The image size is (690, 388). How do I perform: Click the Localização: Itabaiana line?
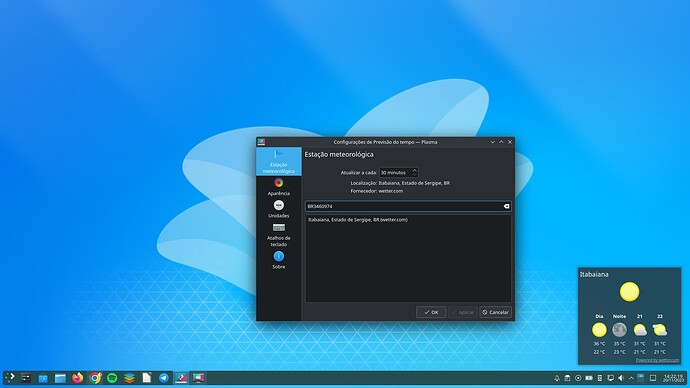[400, 183]
